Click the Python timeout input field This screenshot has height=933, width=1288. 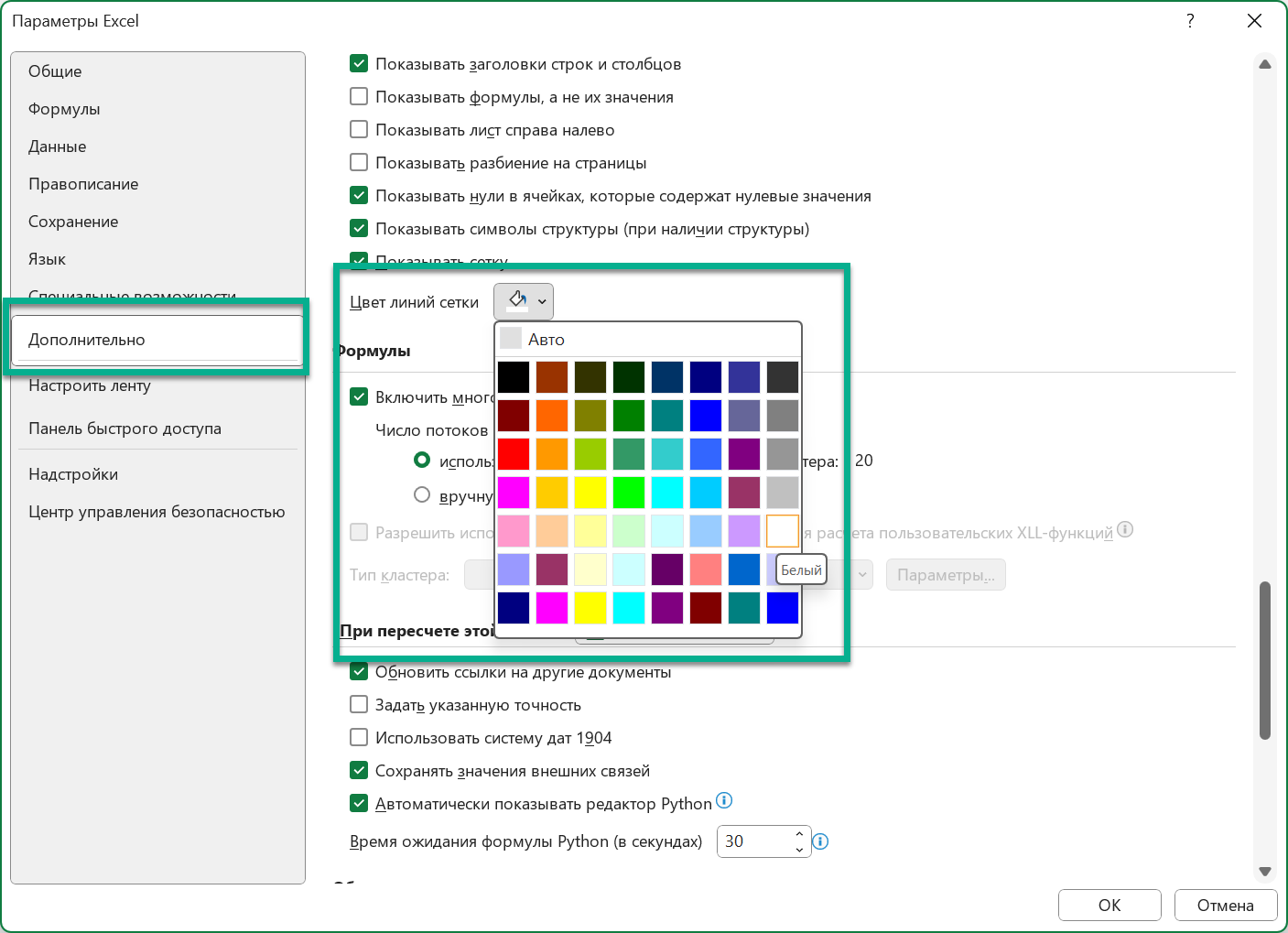(755, 841)
